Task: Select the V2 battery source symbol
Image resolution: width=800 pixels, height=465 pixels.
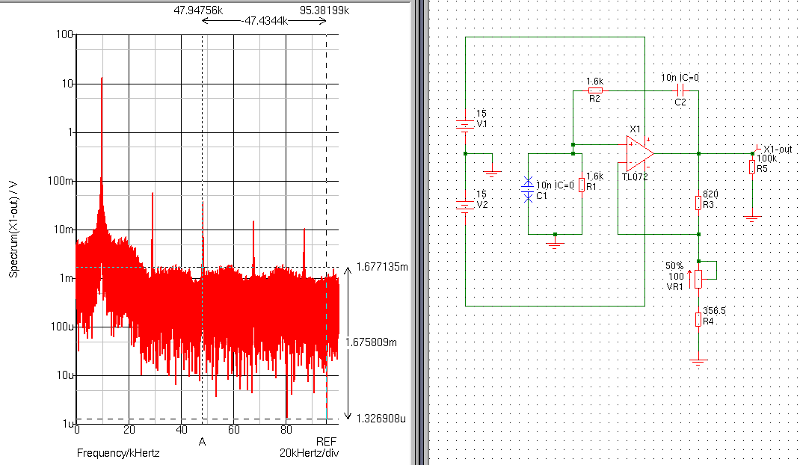Action: pyautogui.click(x=464, y=206)
